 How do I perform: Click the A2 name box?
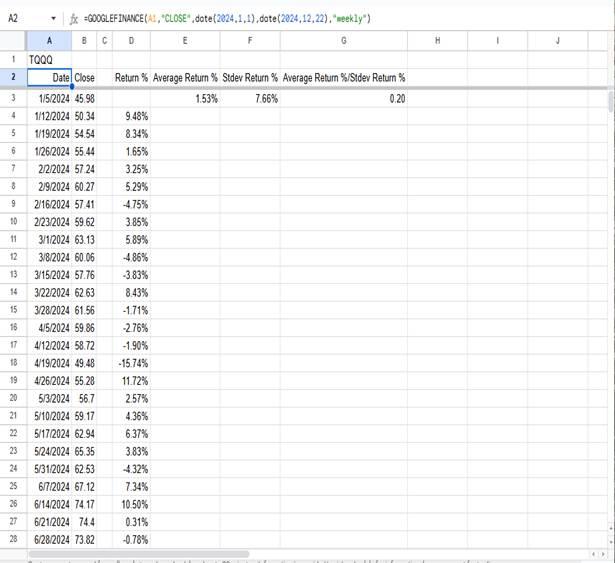(x=13, y=18)
